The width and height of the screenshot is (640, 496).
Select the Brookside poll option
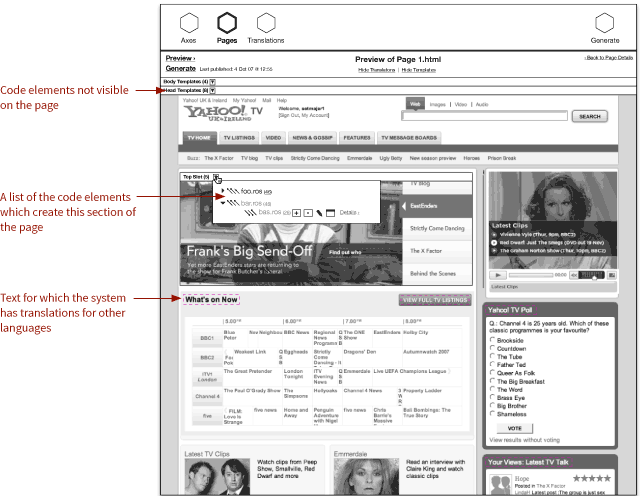pyautogui.click(x=492, y=340)
